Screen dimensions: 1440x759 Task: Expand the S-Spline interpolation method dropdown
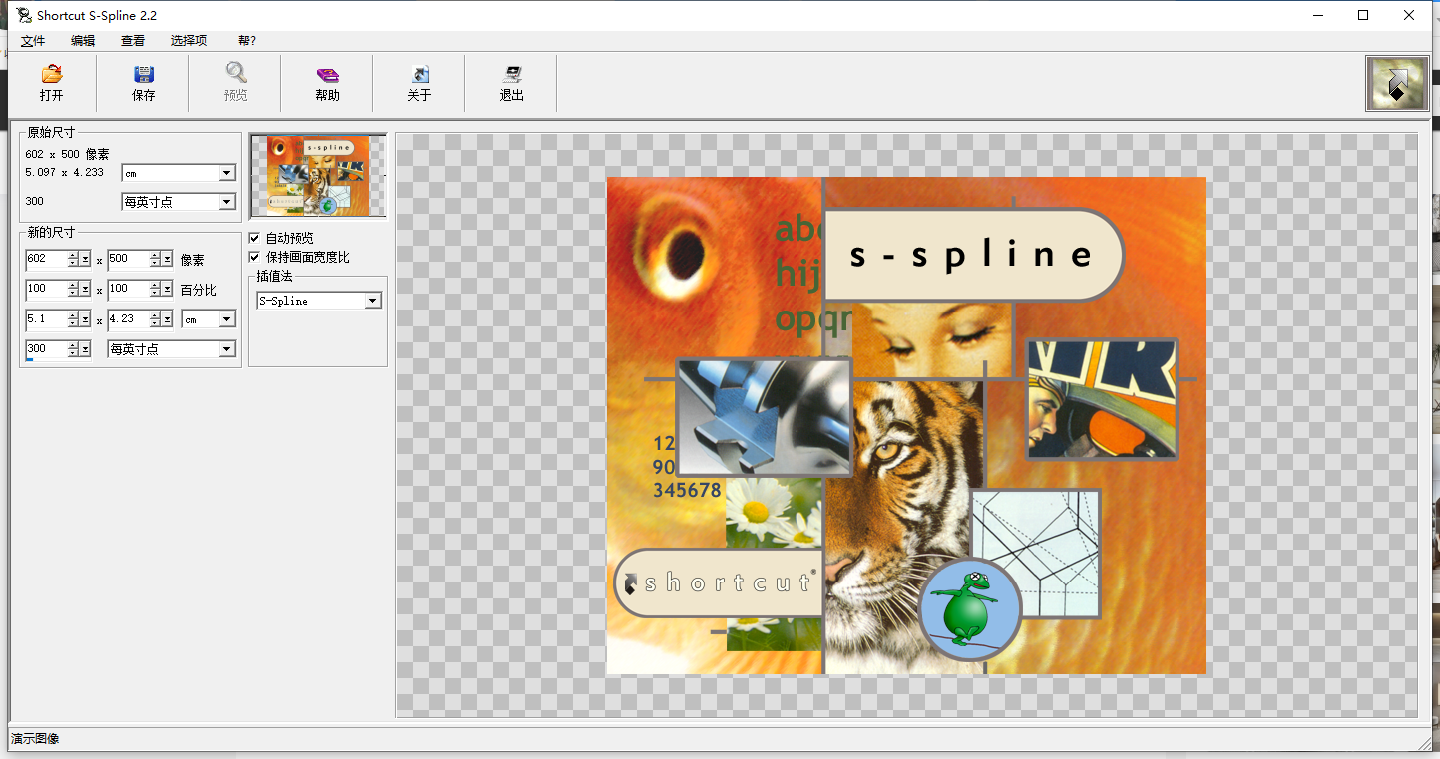tap(372, 301)
